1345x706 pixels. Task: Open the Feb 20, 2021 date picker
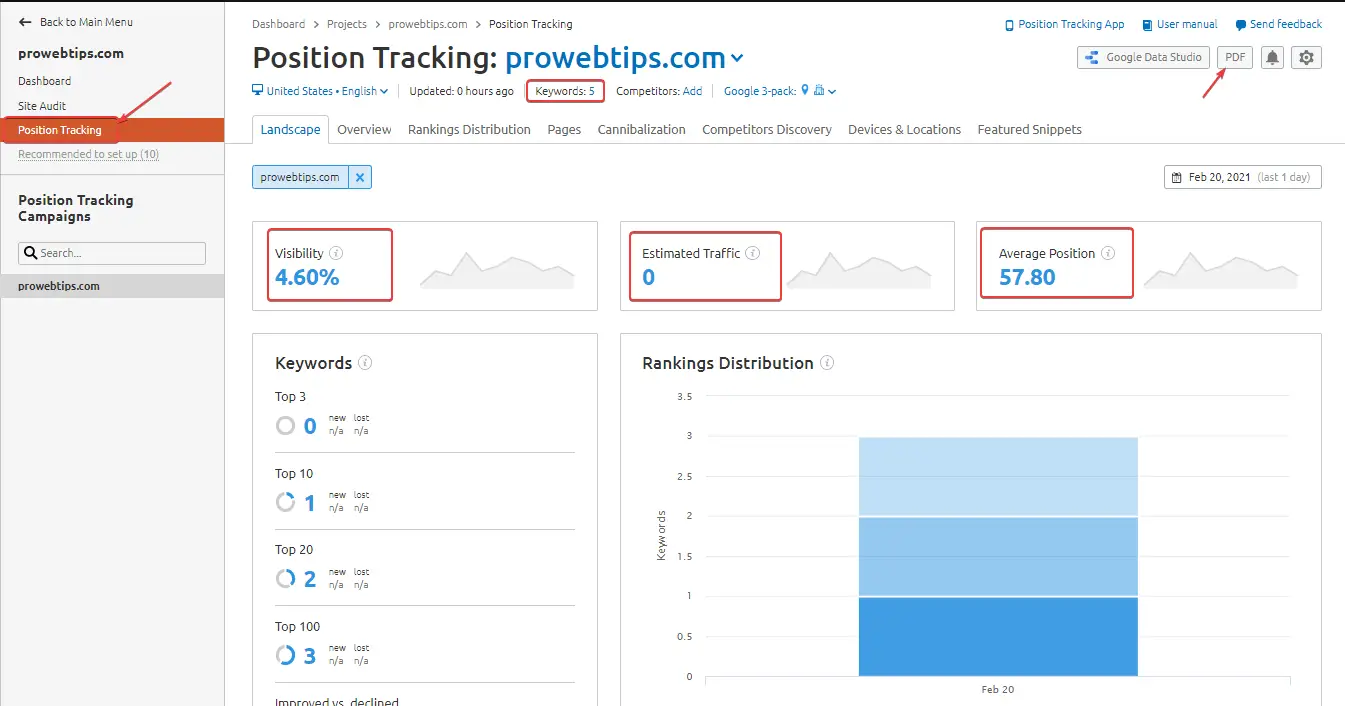click(x=1243, y=177)
